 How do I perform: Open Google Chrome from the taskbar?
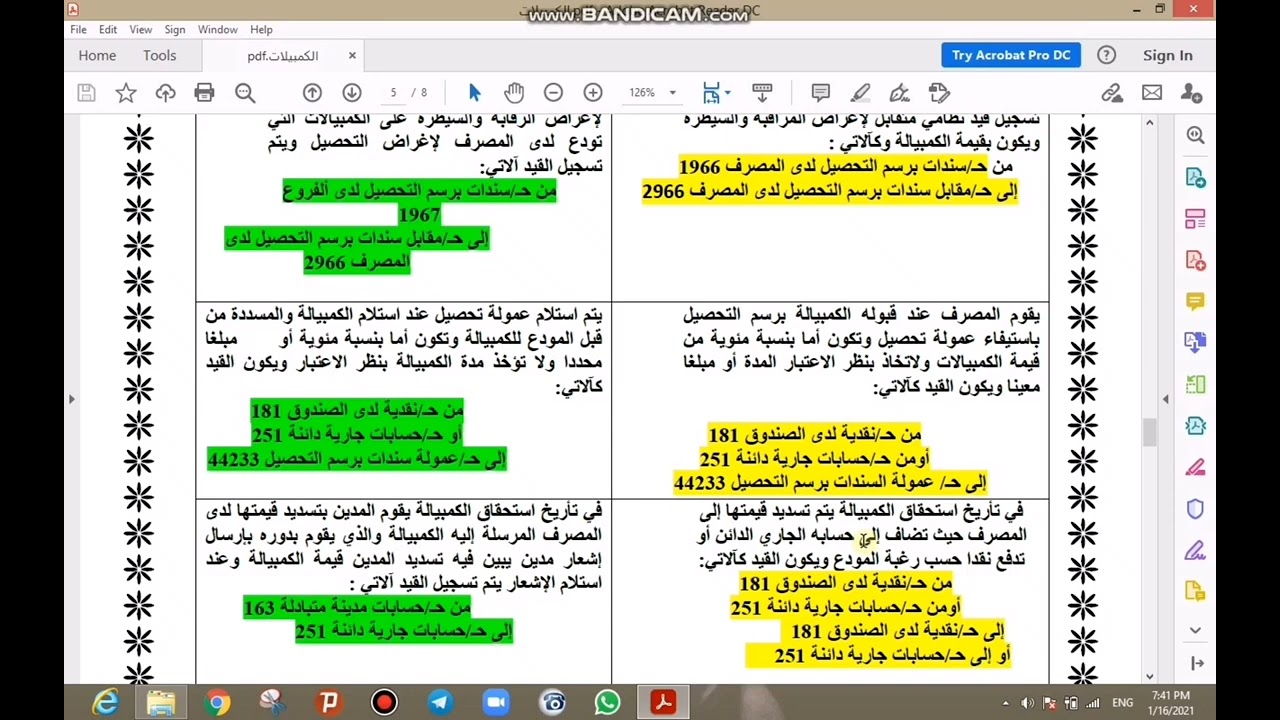point(217,703)
